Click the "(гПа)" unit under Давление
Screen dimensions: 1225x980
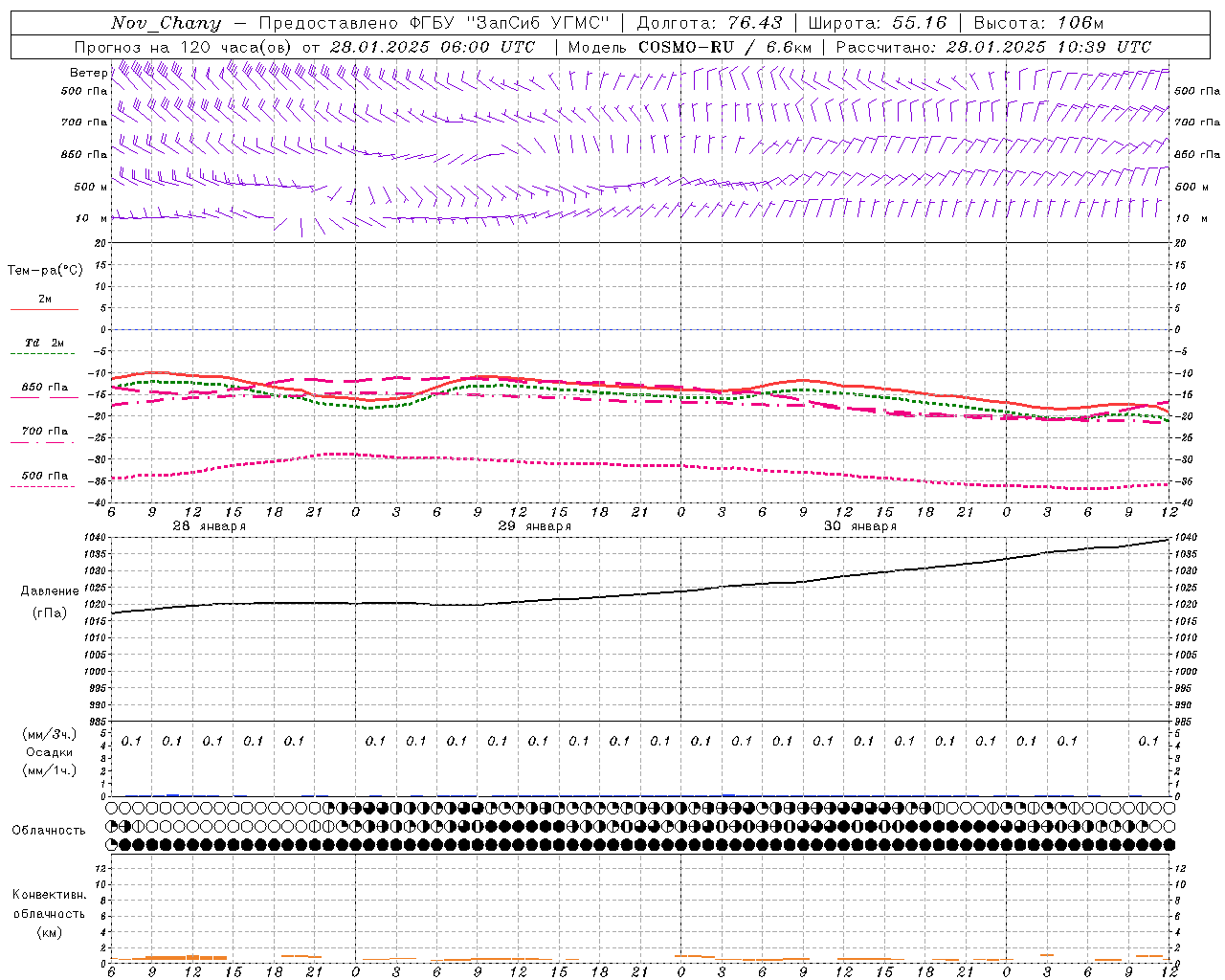[50, 612]
